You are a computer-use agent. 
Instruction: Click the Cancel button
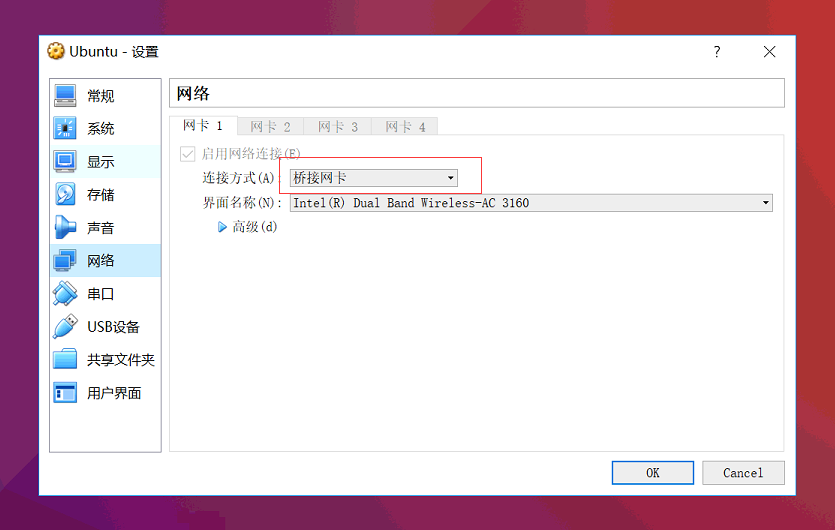tap(743, 473)
